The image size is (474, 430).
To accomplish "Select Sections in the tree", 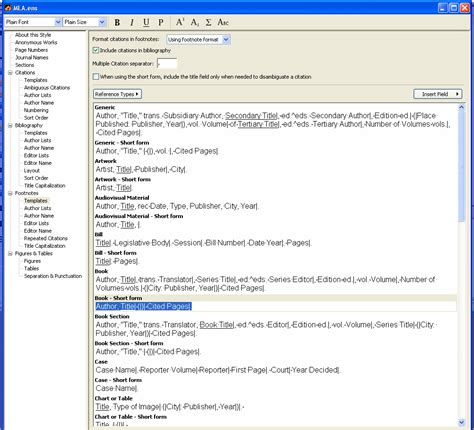I will point(24,65).
